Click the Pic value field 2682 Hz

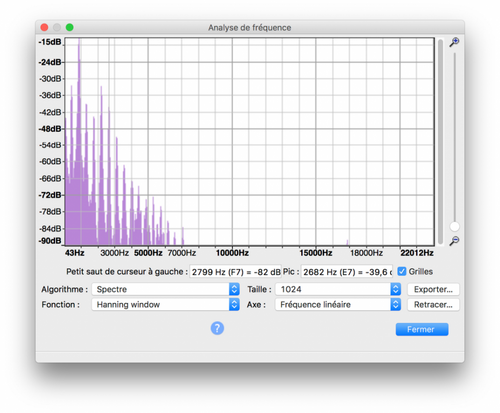347,272
